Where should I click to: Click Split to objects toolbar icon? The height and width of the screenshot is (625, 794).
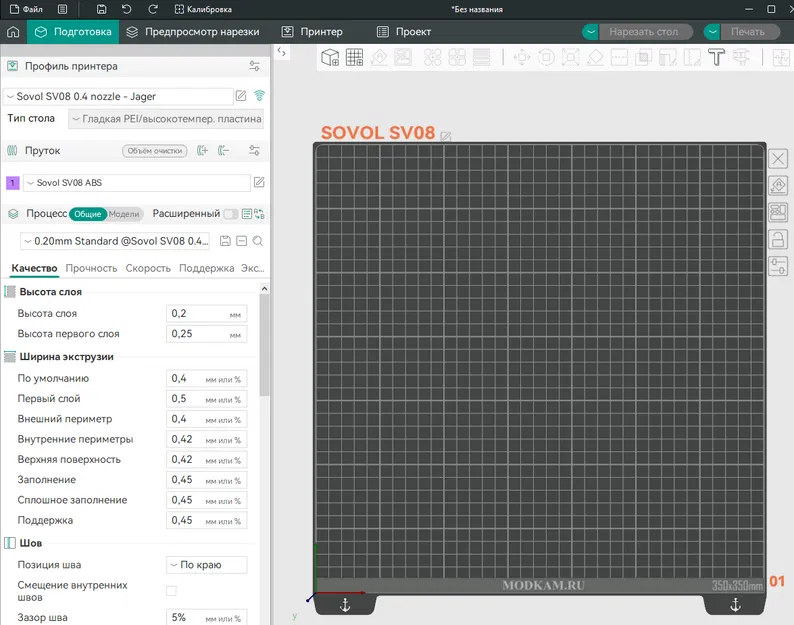pyautogui.click(x=432, y=57)
